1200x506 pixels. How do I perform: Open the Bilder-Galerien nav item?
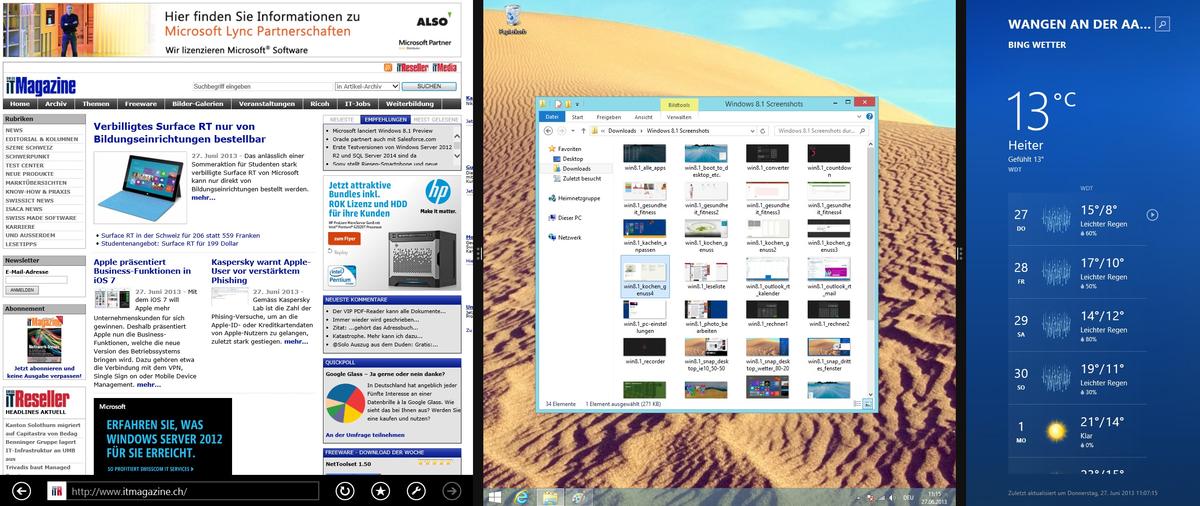point(198,104)
